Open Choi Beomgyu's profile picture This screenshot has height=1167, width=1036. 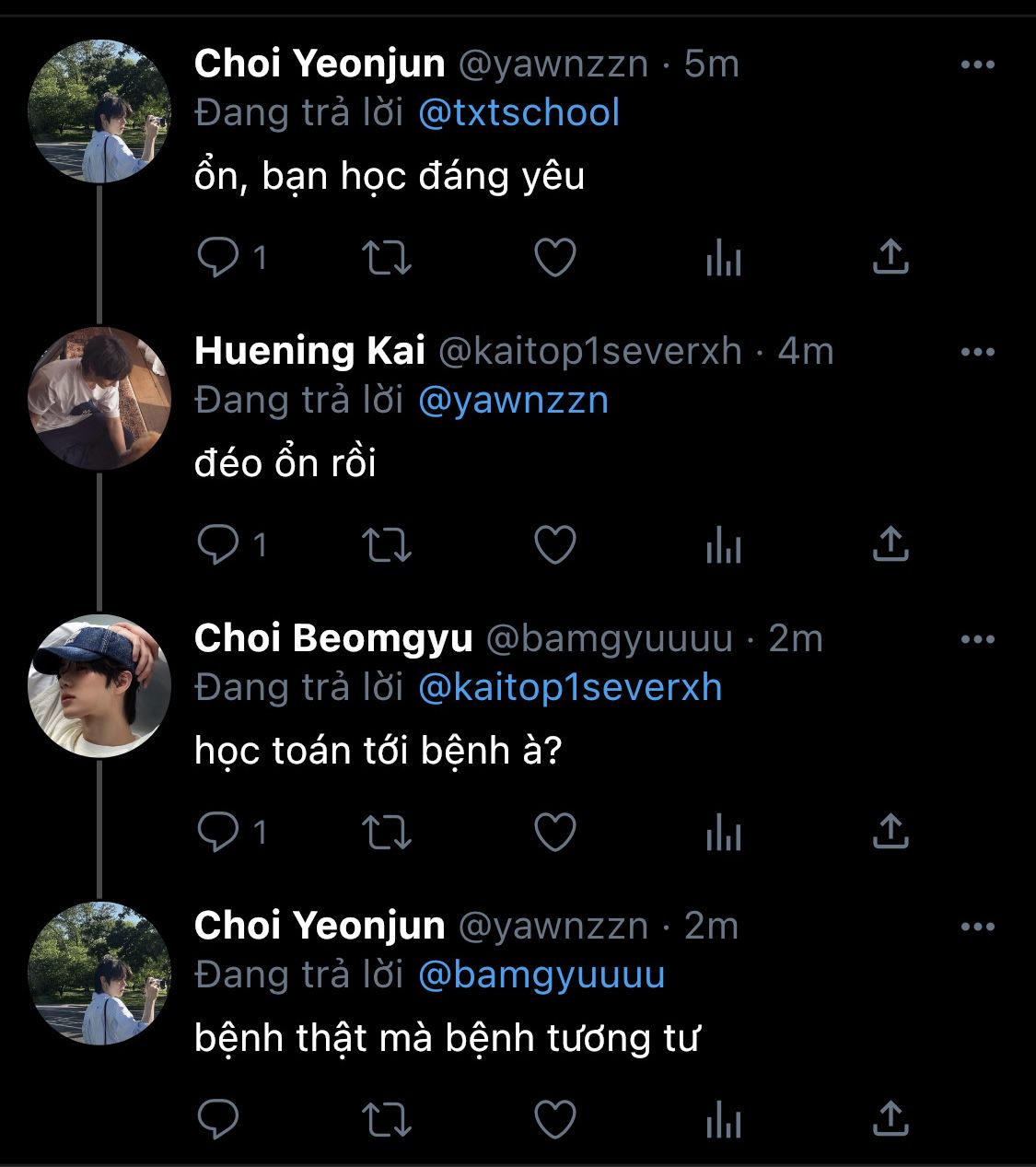99,685
